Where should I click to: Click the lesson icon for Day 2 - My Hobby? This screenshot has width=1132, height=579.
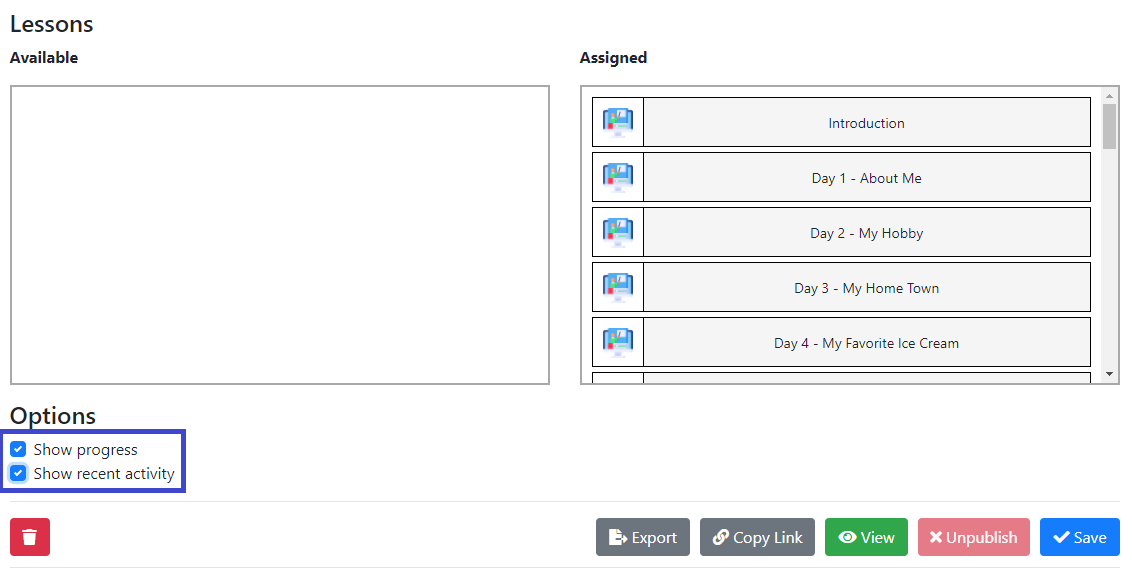click(618, 232)
